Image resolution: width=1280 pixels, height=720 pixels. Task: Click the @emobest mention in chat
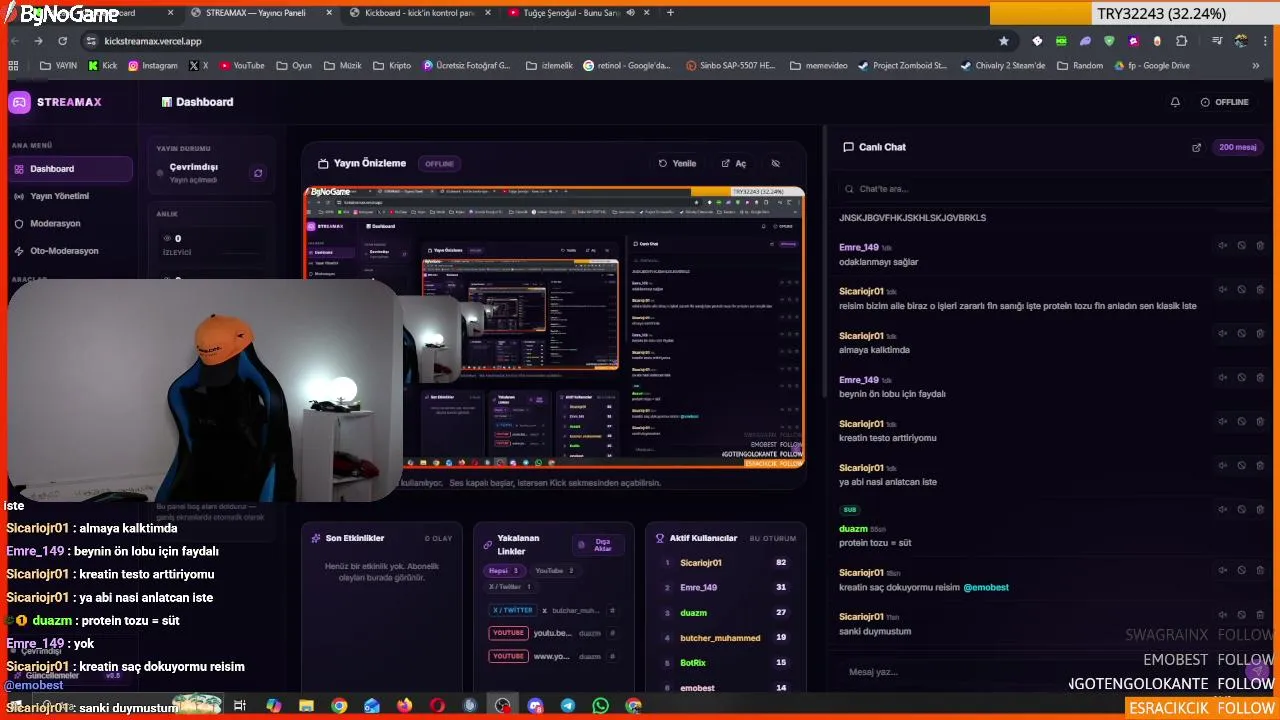[986, 588]
